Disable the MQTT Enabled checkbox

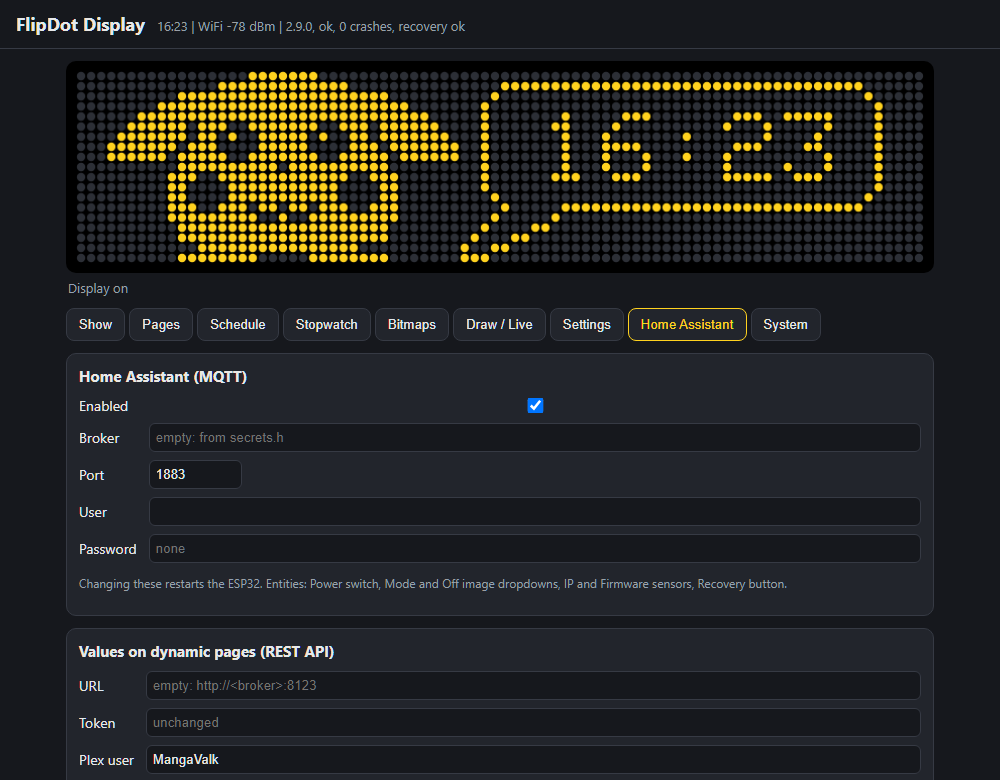pyautogui.click(x=535, y=406)
